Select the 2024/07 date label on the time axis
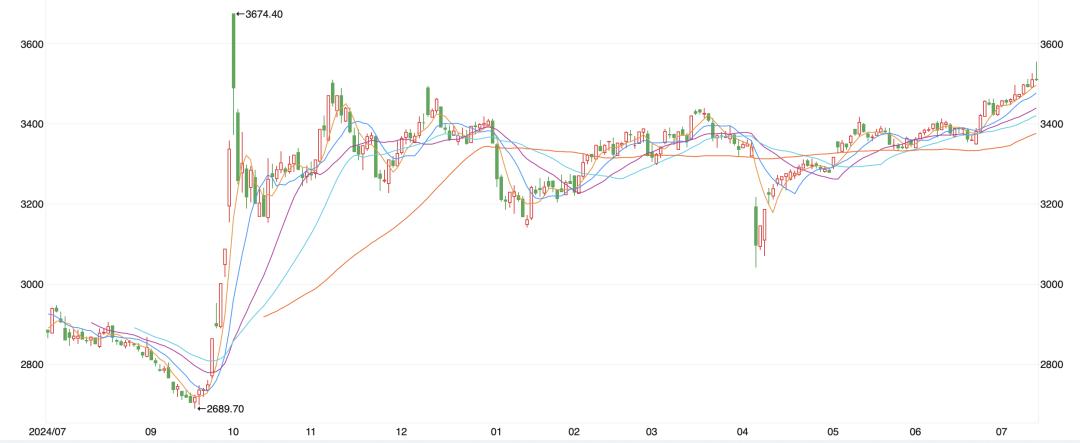The height and width of the screenshot is (443, 1080). (48, 432)
